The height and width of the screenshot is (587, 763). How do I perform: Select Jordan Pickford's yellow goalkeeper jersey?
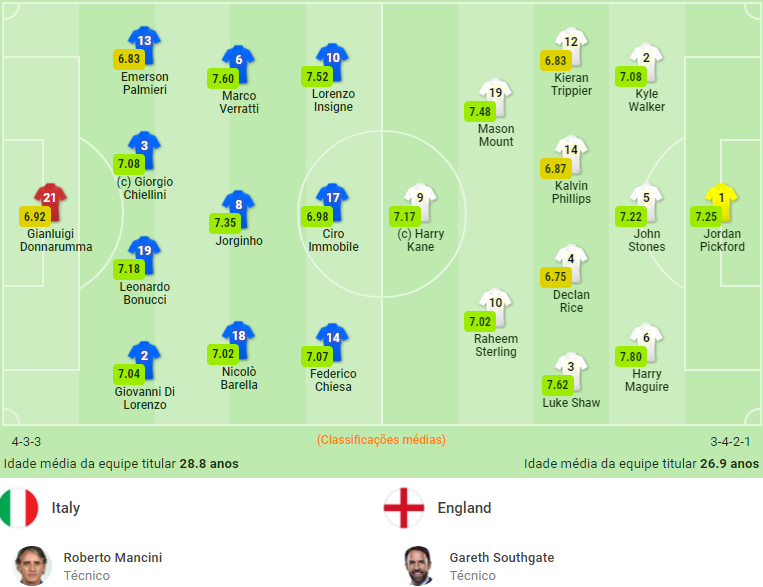(722, 202)
